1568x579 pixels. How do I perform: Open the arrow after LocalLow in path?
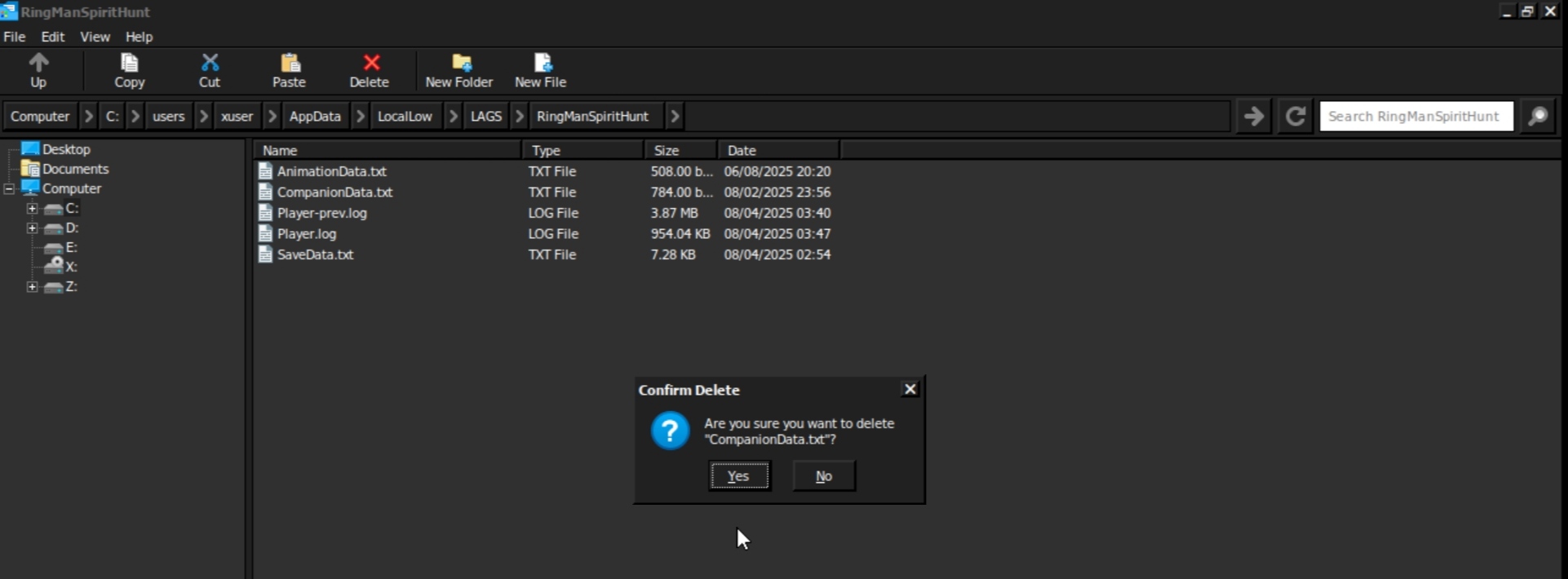pos(453,117)
